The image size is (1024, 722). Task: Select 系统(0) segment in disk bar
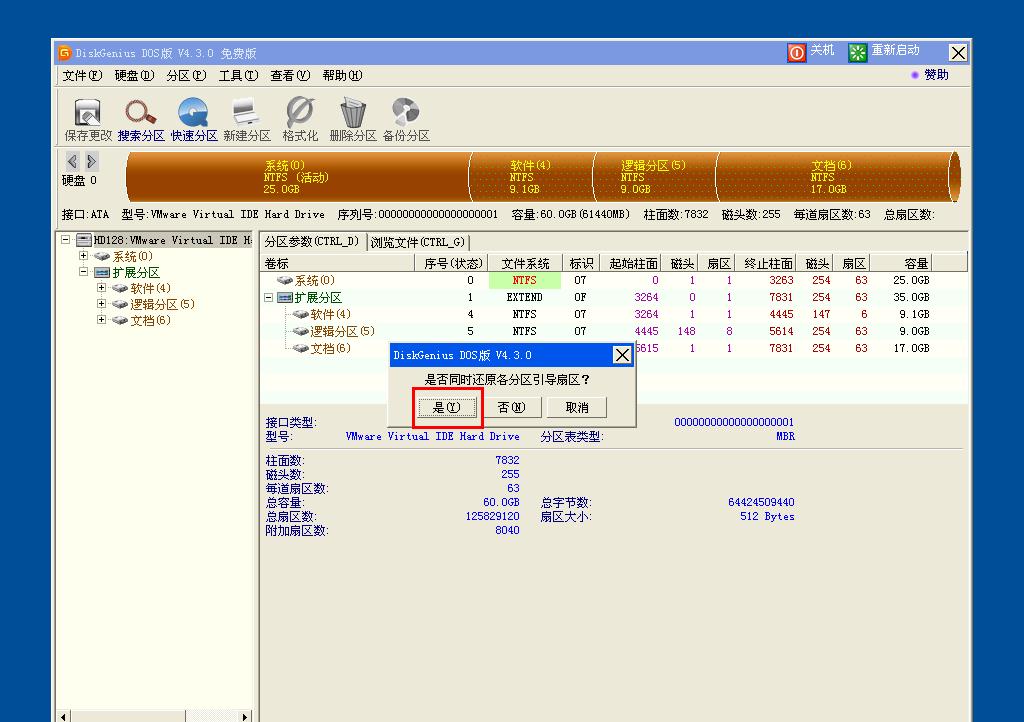(298, 177)
